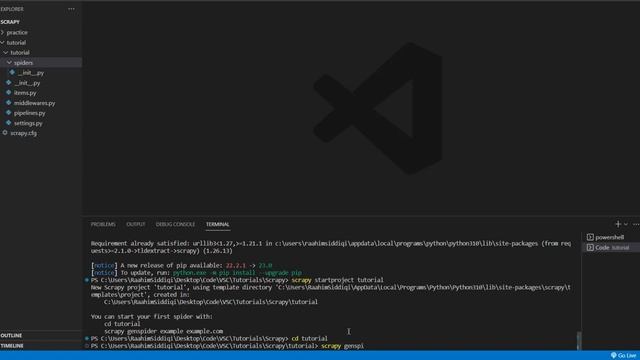Image resolution: width=640 pixels, height=360 pixels.
Task: Open settings.py file
Action: (x=28, y=123)
